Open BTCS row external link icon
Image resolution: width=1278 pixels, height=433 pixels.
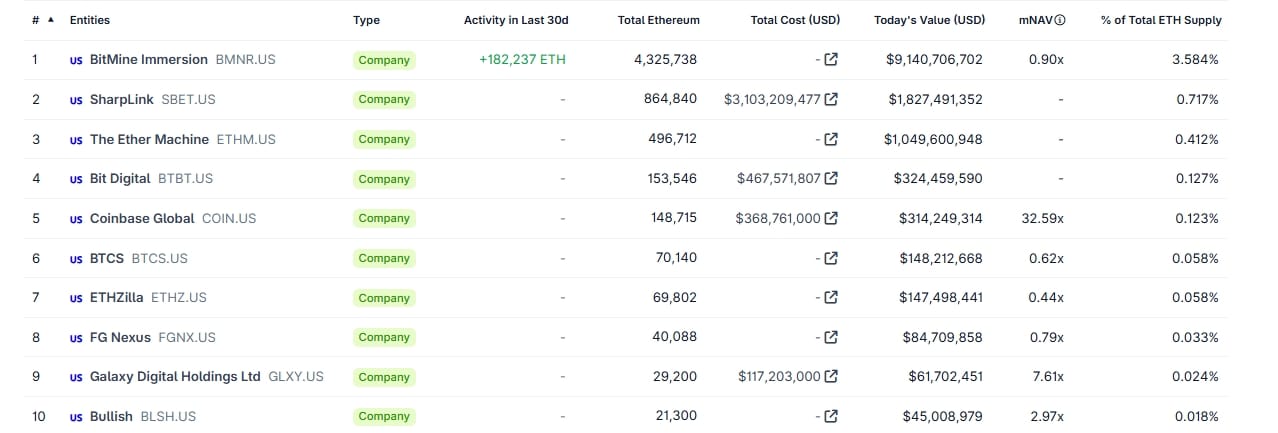(830, 258)
